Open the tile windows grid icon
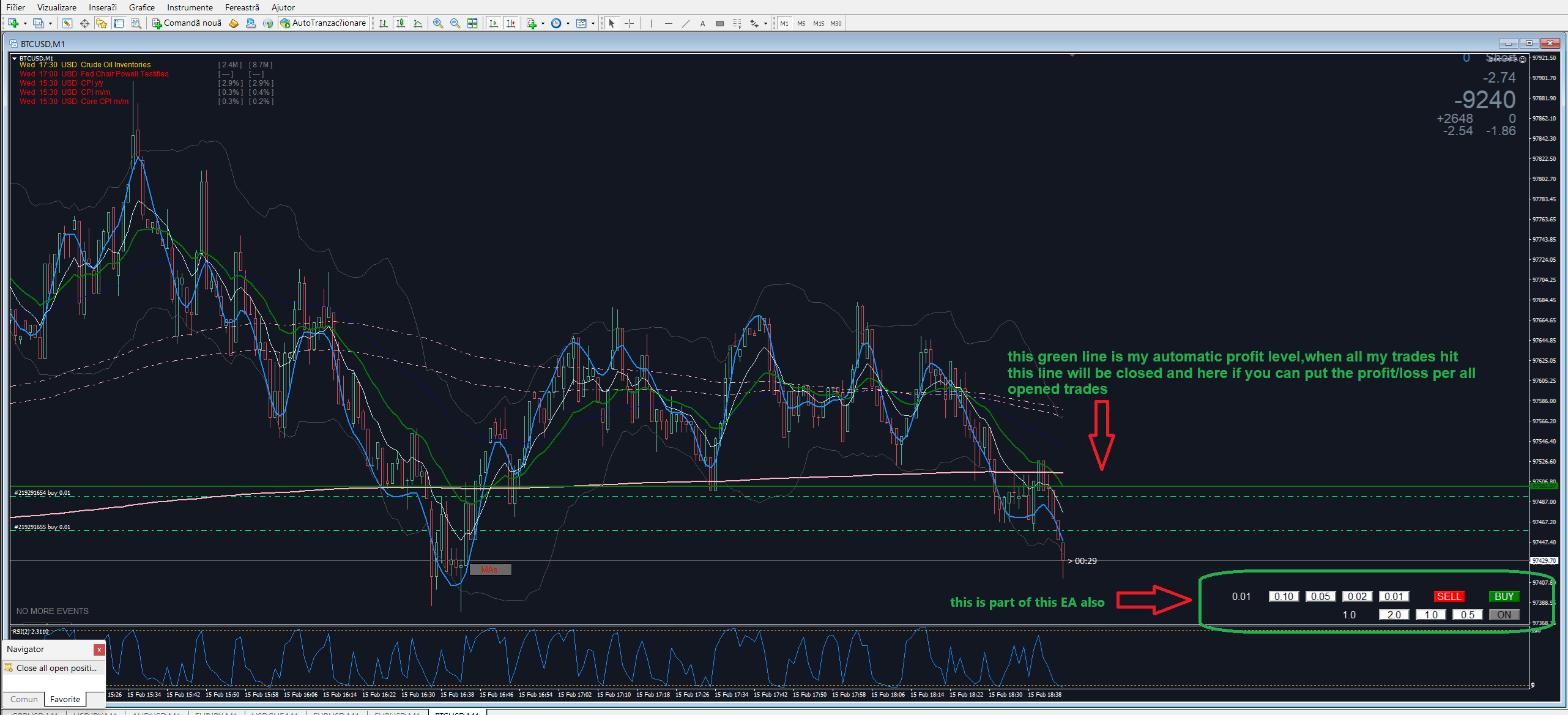Image resolution: width=1568 pixels, height=715 pixels. tap(472, 23)
